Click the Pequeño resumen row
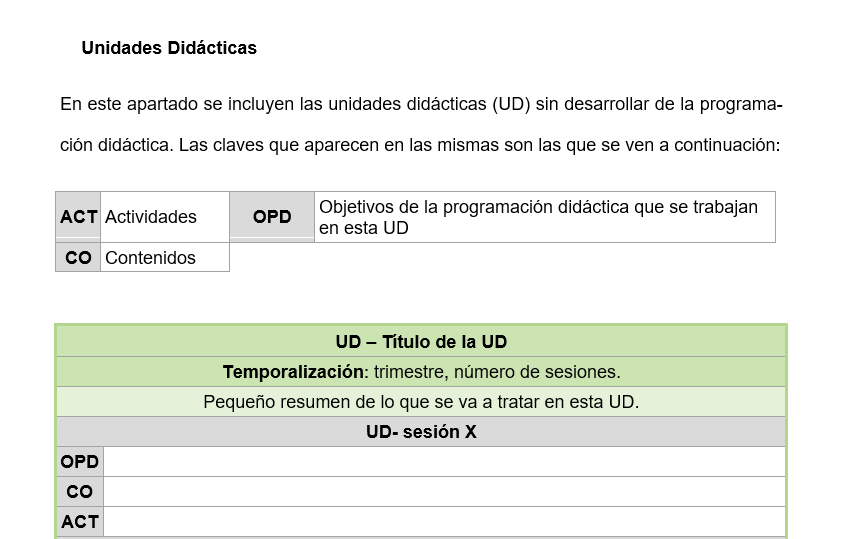This screenshot has width=850, height=539. click(421, 402)
